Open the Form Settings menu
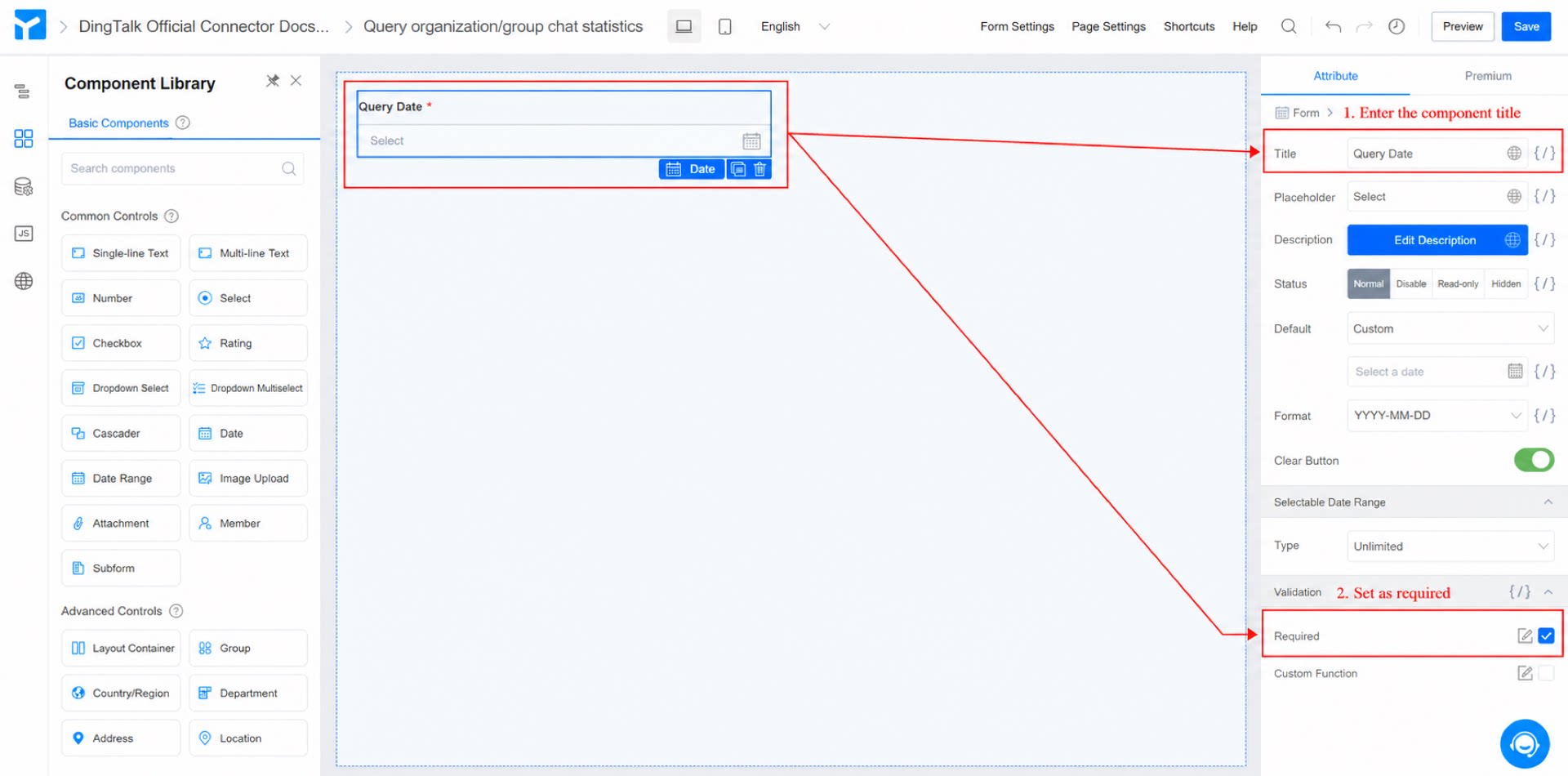Screen dimensions: 1568x776 (x=1017, y=27)
